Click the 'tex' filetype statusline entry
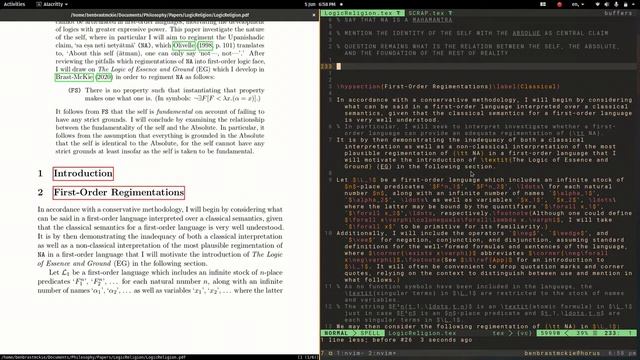The image size is (640, 360). (498, 333)
